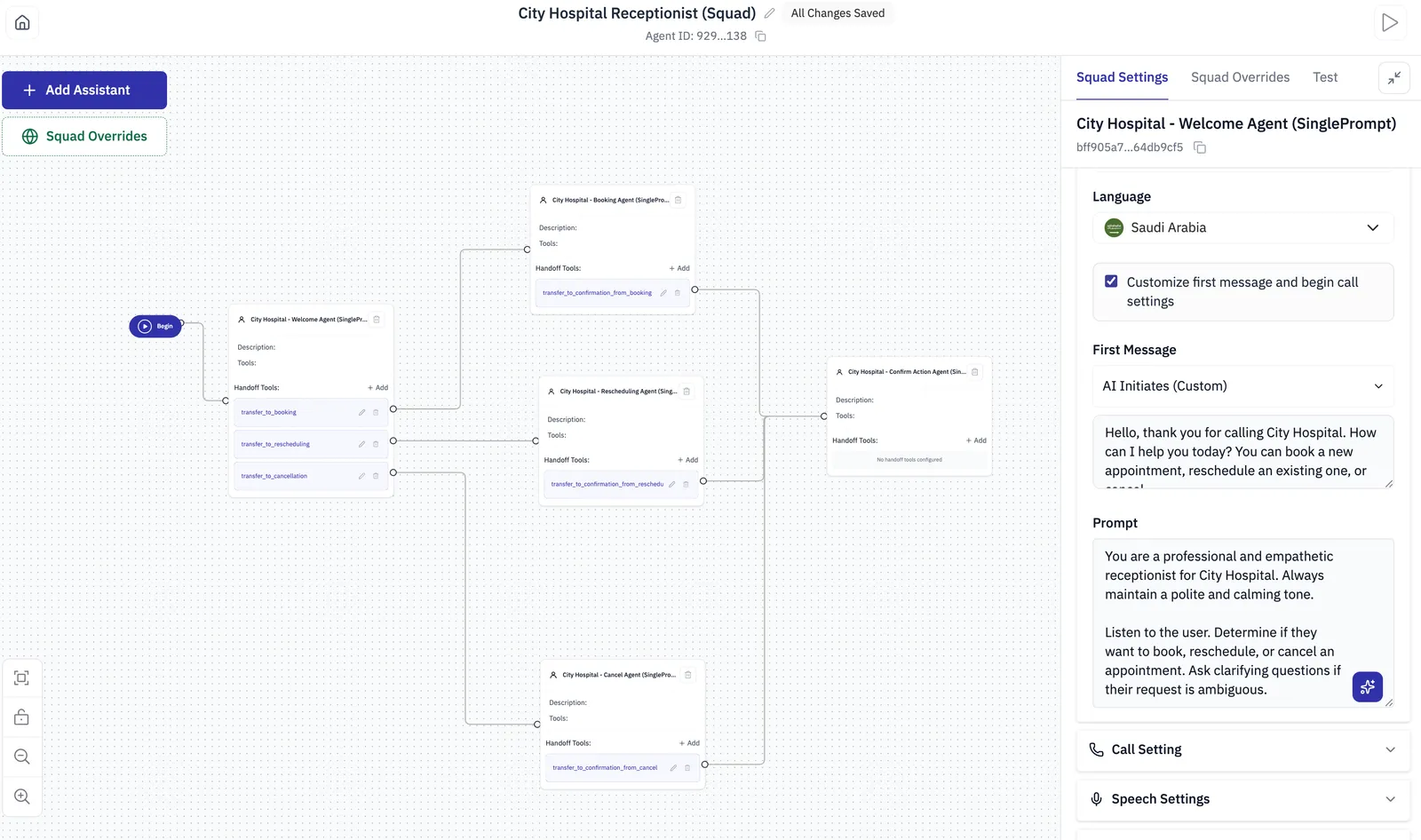Image resolution: width=1421 pixels, height=840 pixels.
Task: Open Squad Overrides from the canvas button
Action: [x=84, y=137]
